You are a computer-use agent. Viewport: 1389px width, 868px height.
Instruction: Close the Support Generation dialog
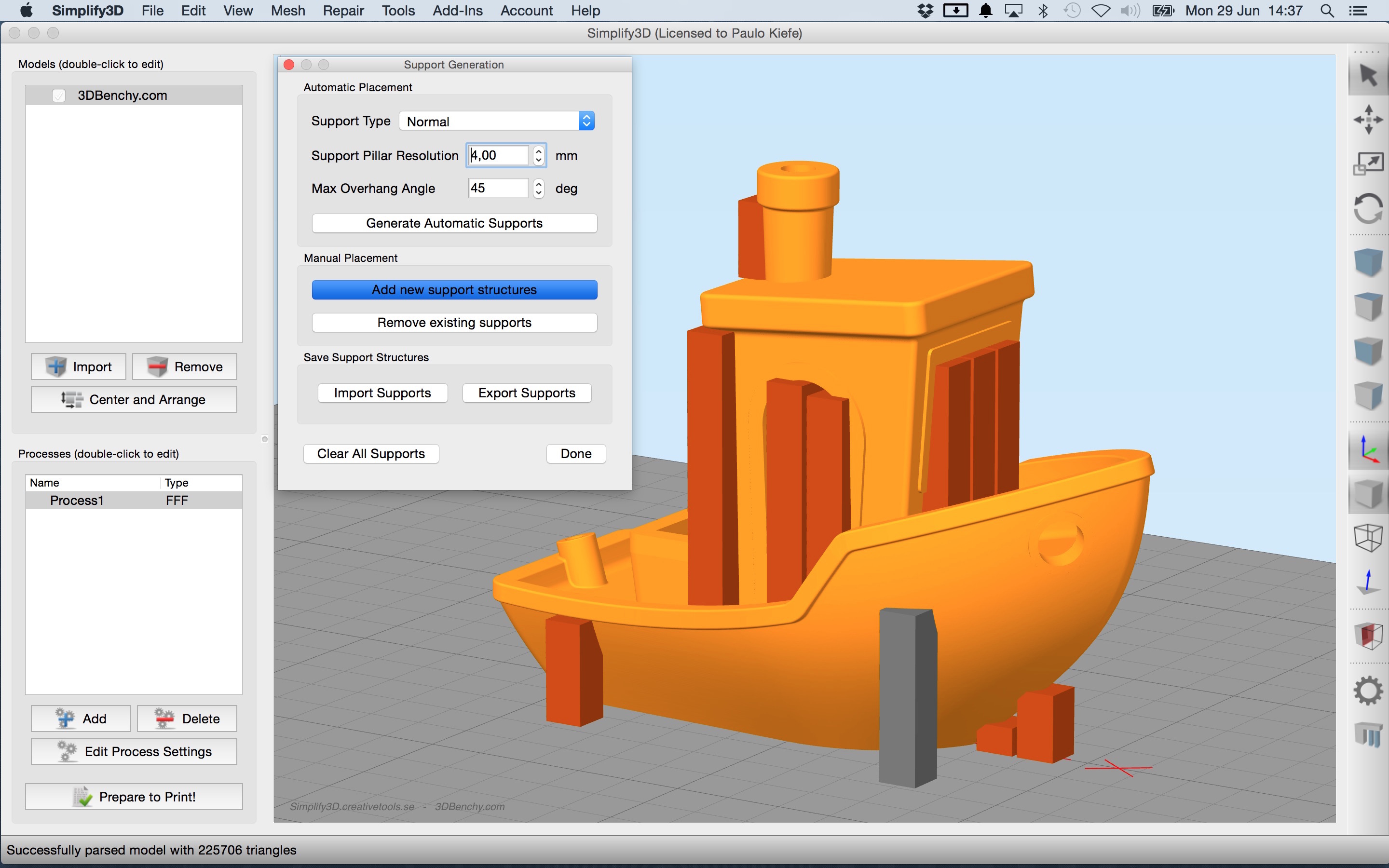pos(289,65)
